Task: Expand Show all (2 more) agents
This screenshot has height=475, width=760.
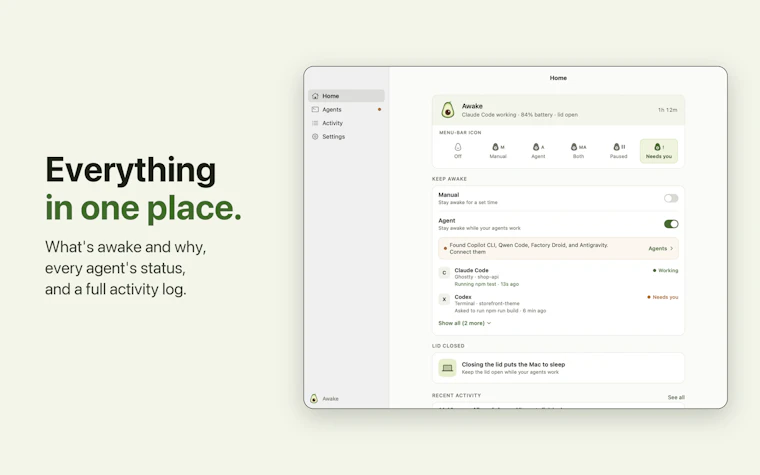Action: pos(464,323)
